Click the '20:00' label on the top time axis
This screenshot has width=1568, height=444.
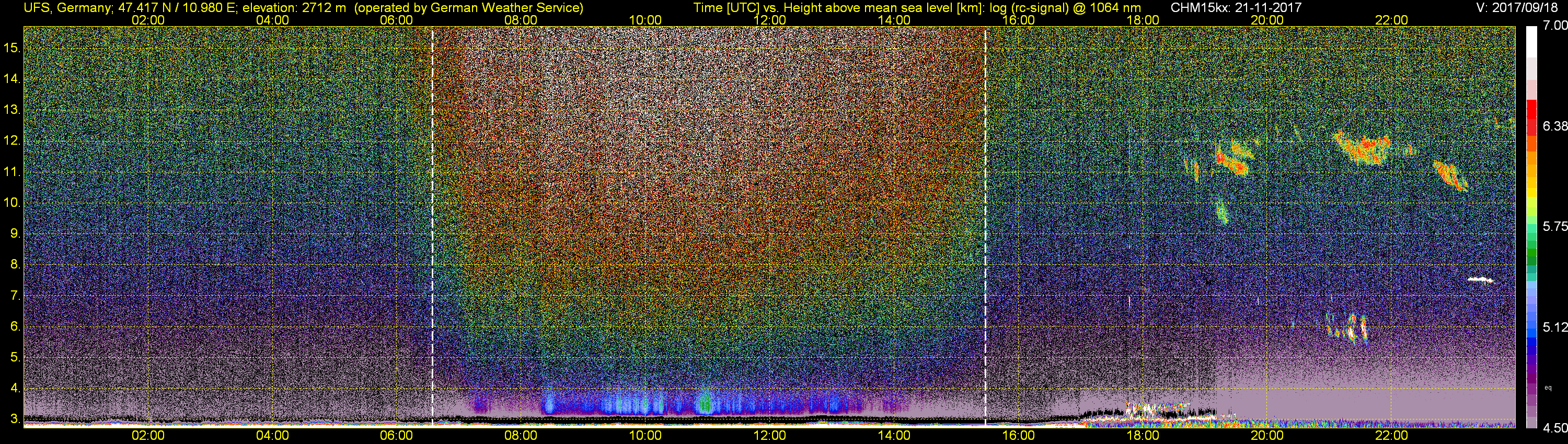click(1267, 20)
